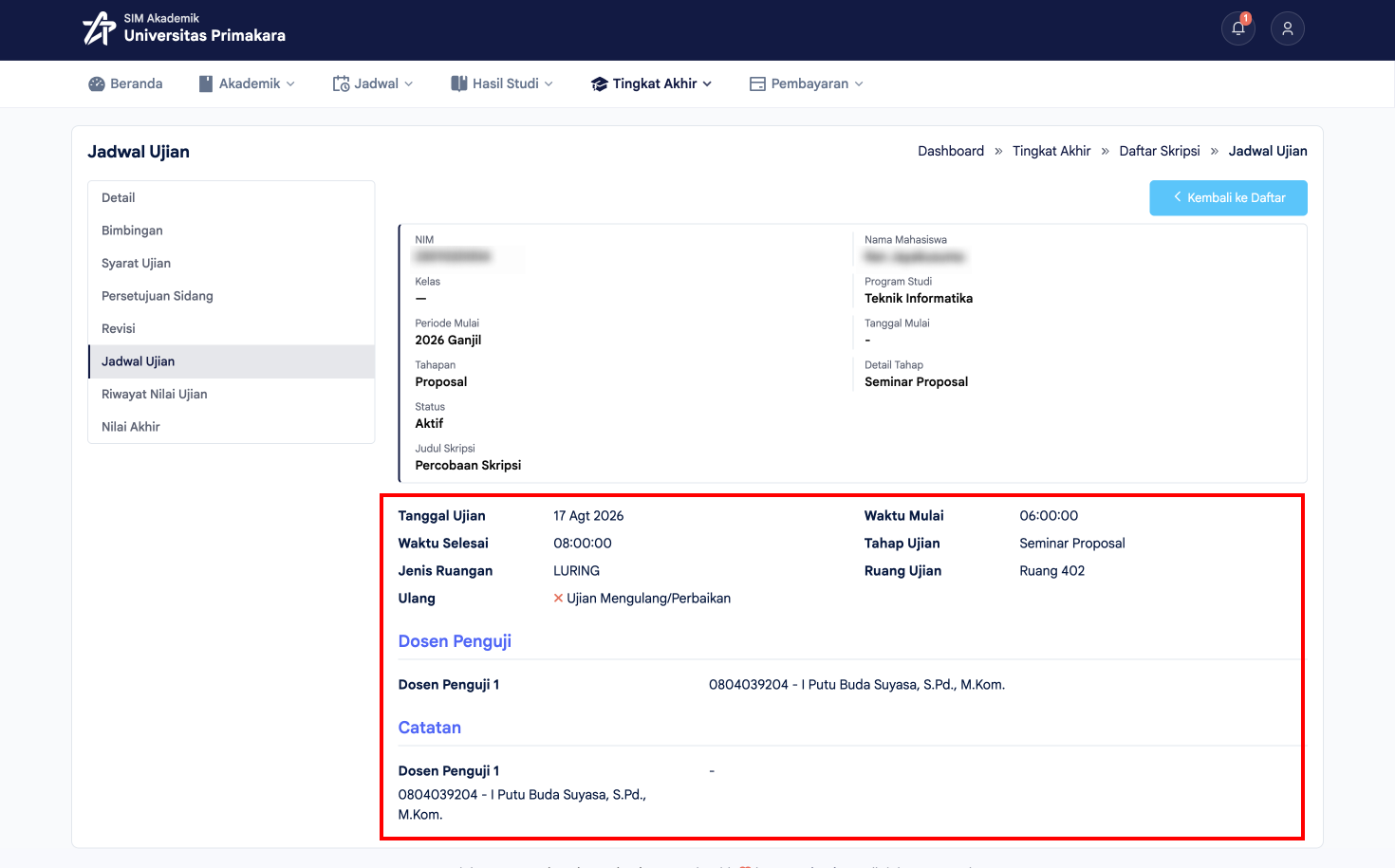Click the Hasil Studi open-book icon

[459, 83]
